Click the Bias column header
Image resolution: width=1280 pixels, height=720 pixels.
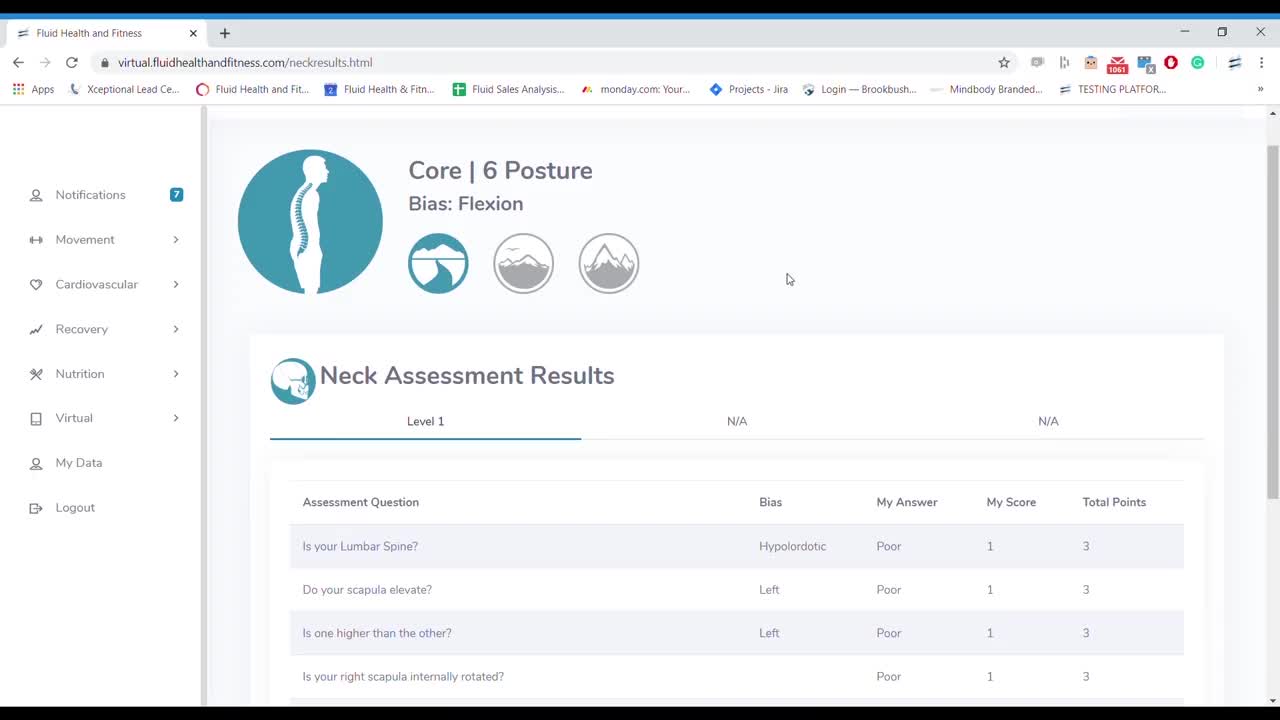point(770,502)
